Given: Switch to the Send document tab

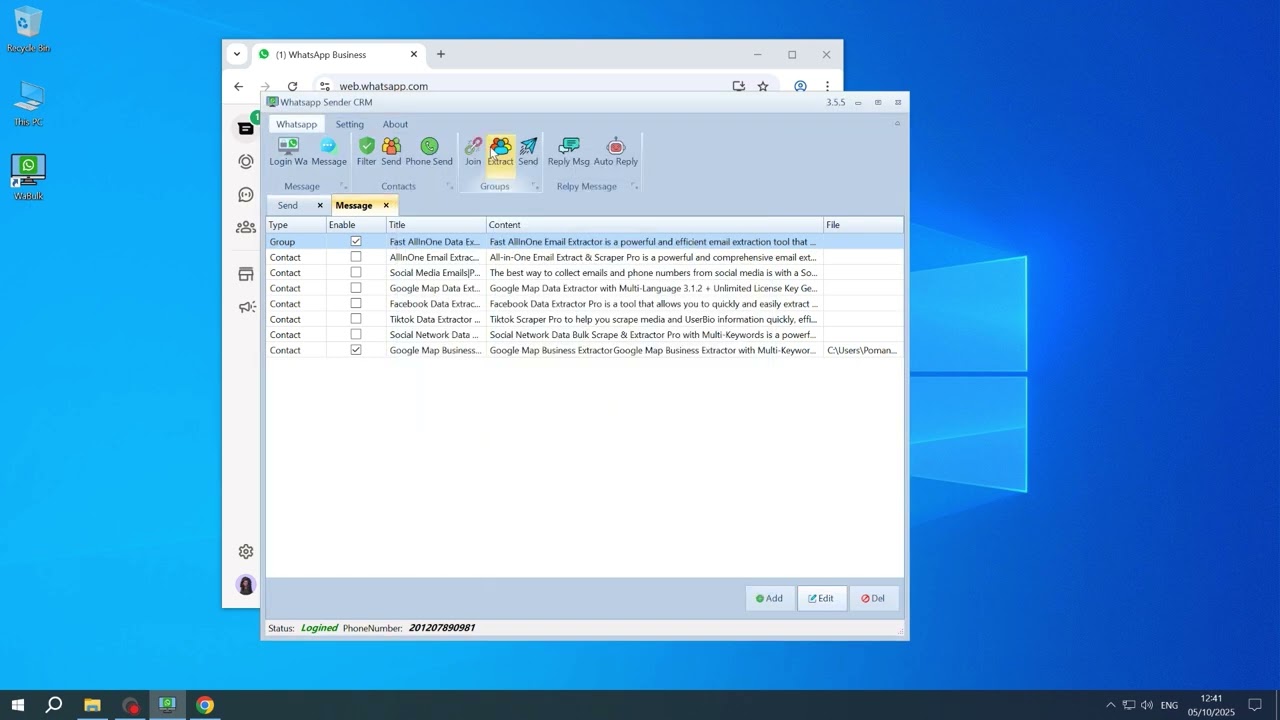Looking at the screenshot, I should (x=288, y=205).
